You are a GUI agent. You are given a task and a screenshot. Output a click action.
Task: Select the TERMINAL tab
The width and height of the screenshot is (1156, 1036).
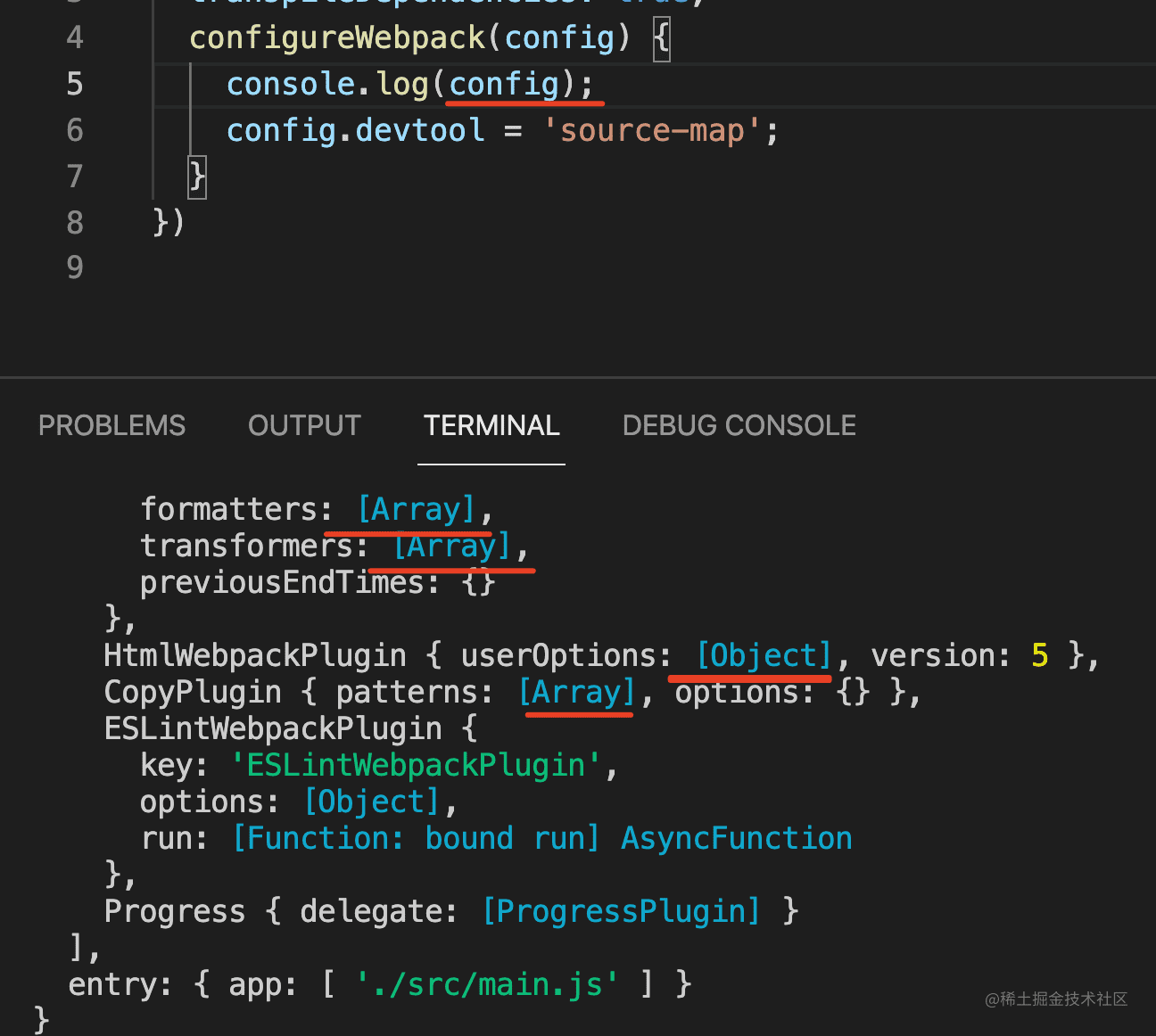pos(491,425)
